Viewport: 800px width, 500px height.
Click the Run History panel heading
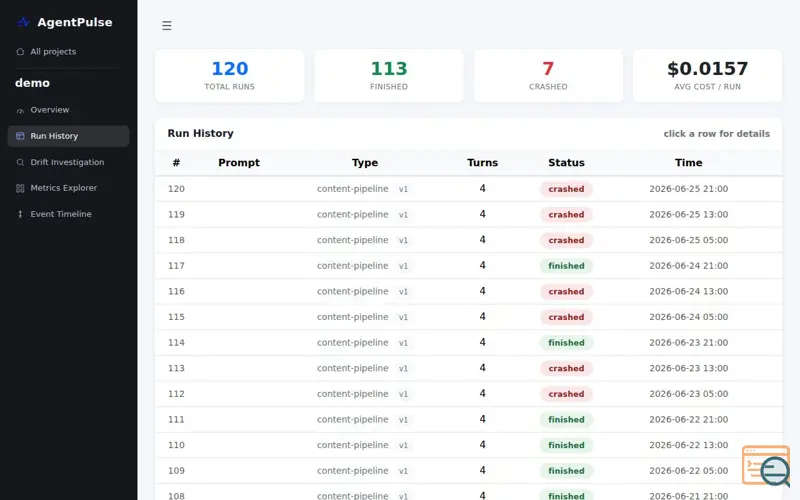[x=201, y=133]
